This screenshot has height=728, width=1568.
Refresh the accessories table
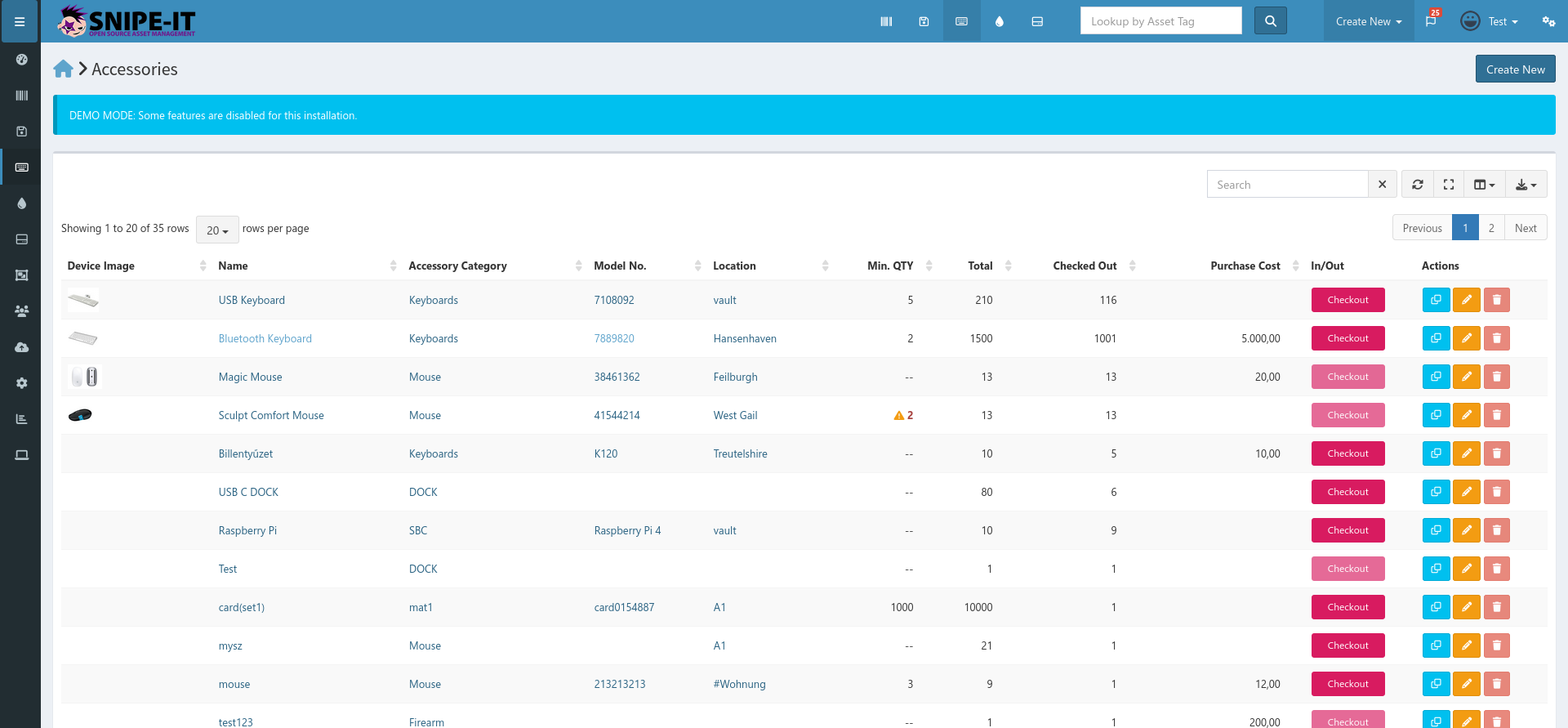point(1418,185)
